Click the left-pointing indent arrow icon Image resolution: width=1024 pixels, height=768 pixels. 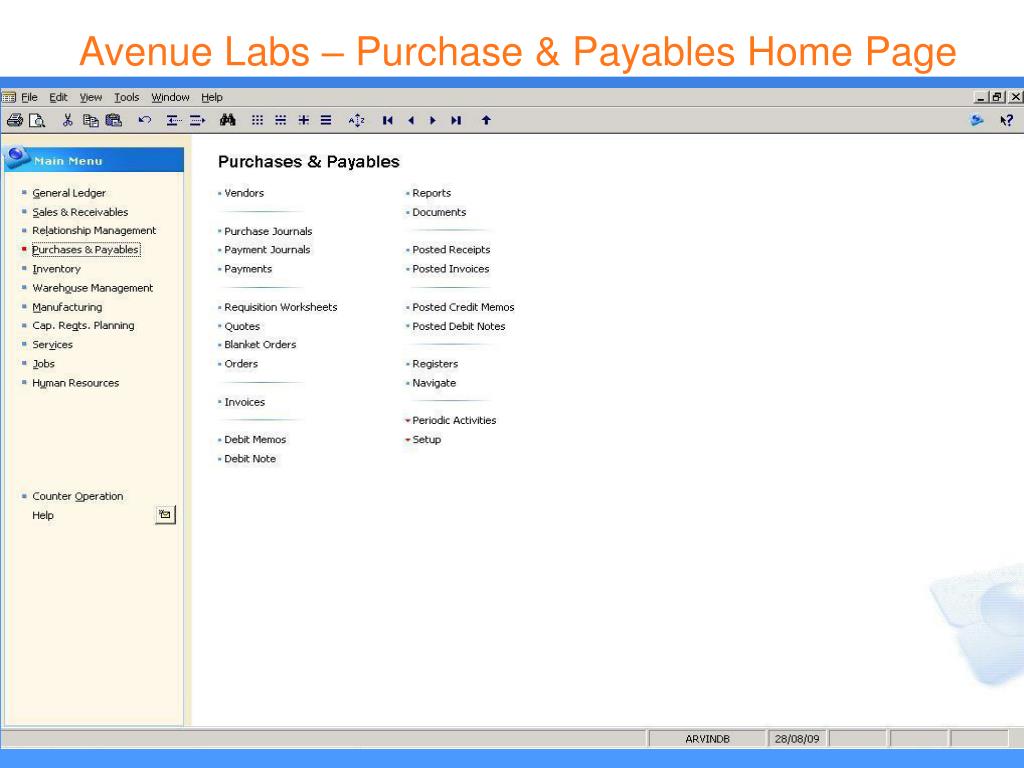tap(173, 120)
